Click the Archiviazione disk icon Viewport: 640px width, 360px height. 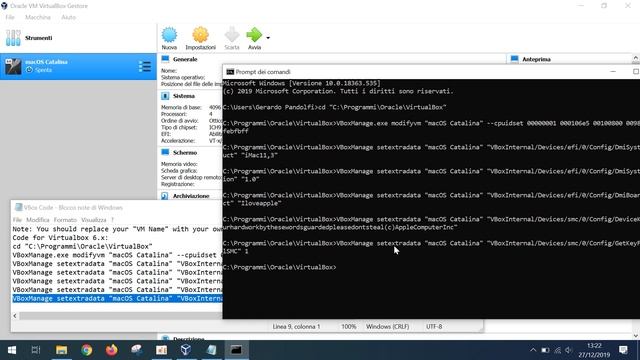click(x=165, y=196)
